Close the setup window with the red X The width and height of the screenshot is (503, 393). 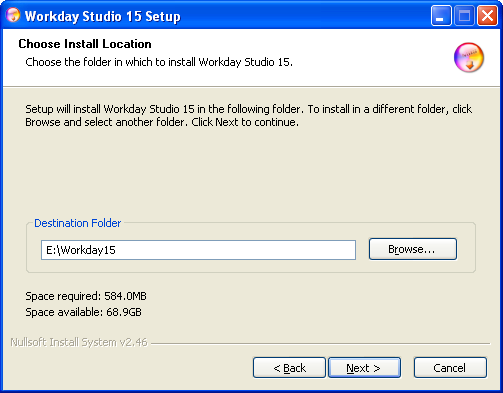coord(487,16)
